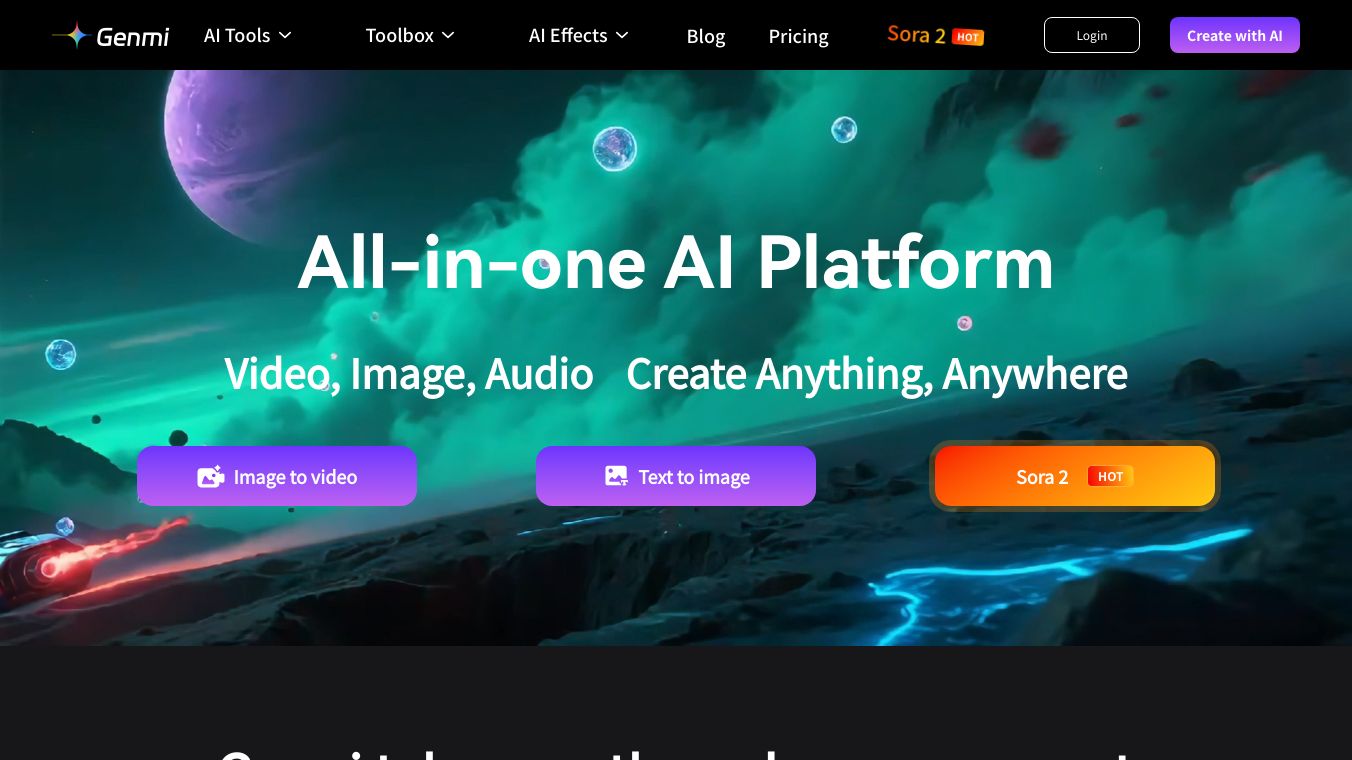Click the orange Sora 2 hero button

click(1075, 476)
